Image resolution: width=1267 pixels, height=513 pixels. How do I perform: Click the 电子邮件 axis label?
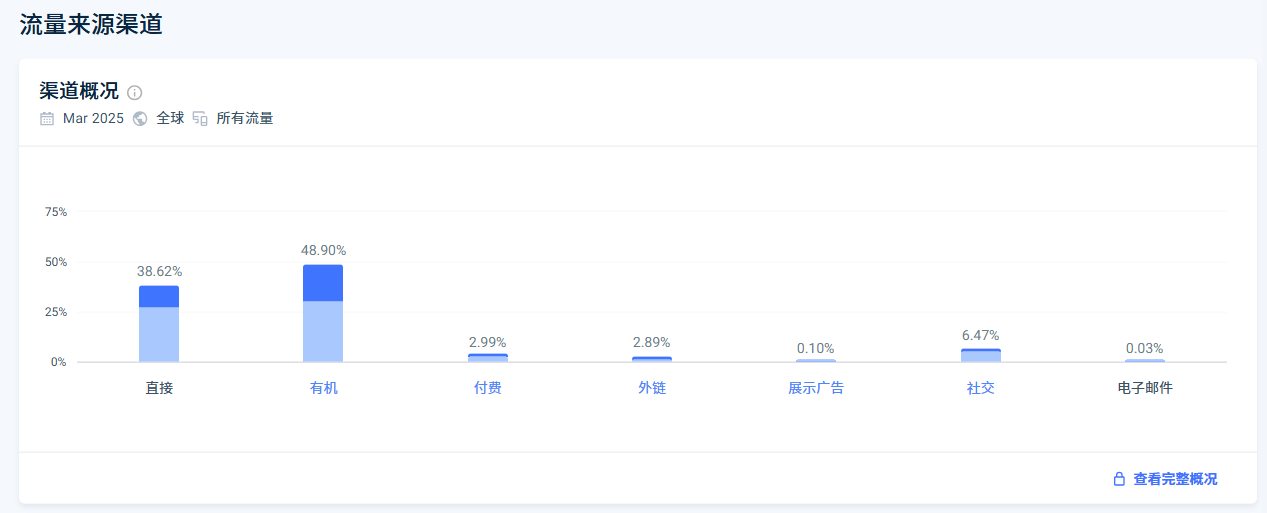click(1145, 388)
